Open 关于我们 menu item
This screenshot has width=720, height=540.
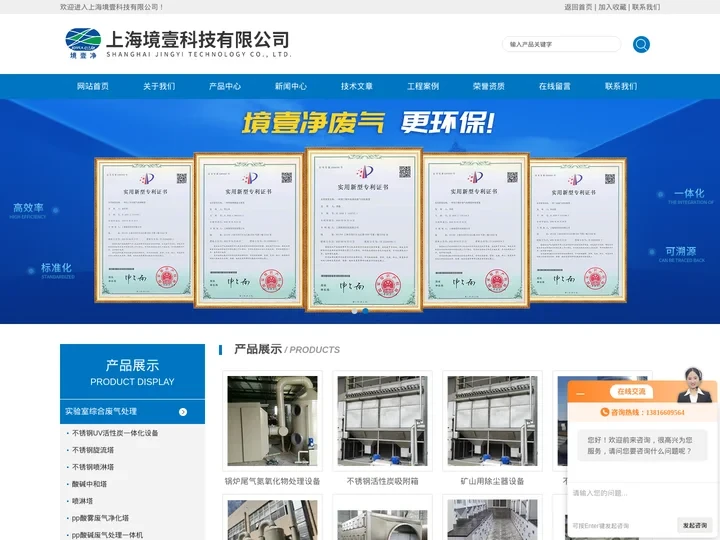point(159,86)
